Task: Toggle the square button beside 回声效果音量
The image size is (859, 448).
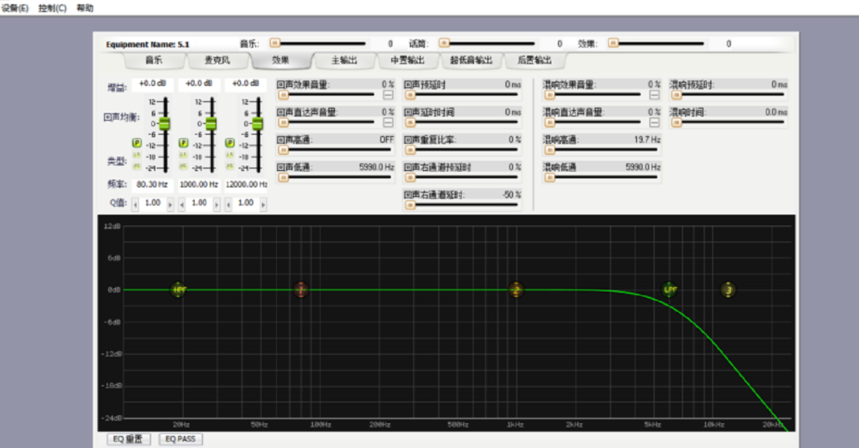Action: click(388, 95)
